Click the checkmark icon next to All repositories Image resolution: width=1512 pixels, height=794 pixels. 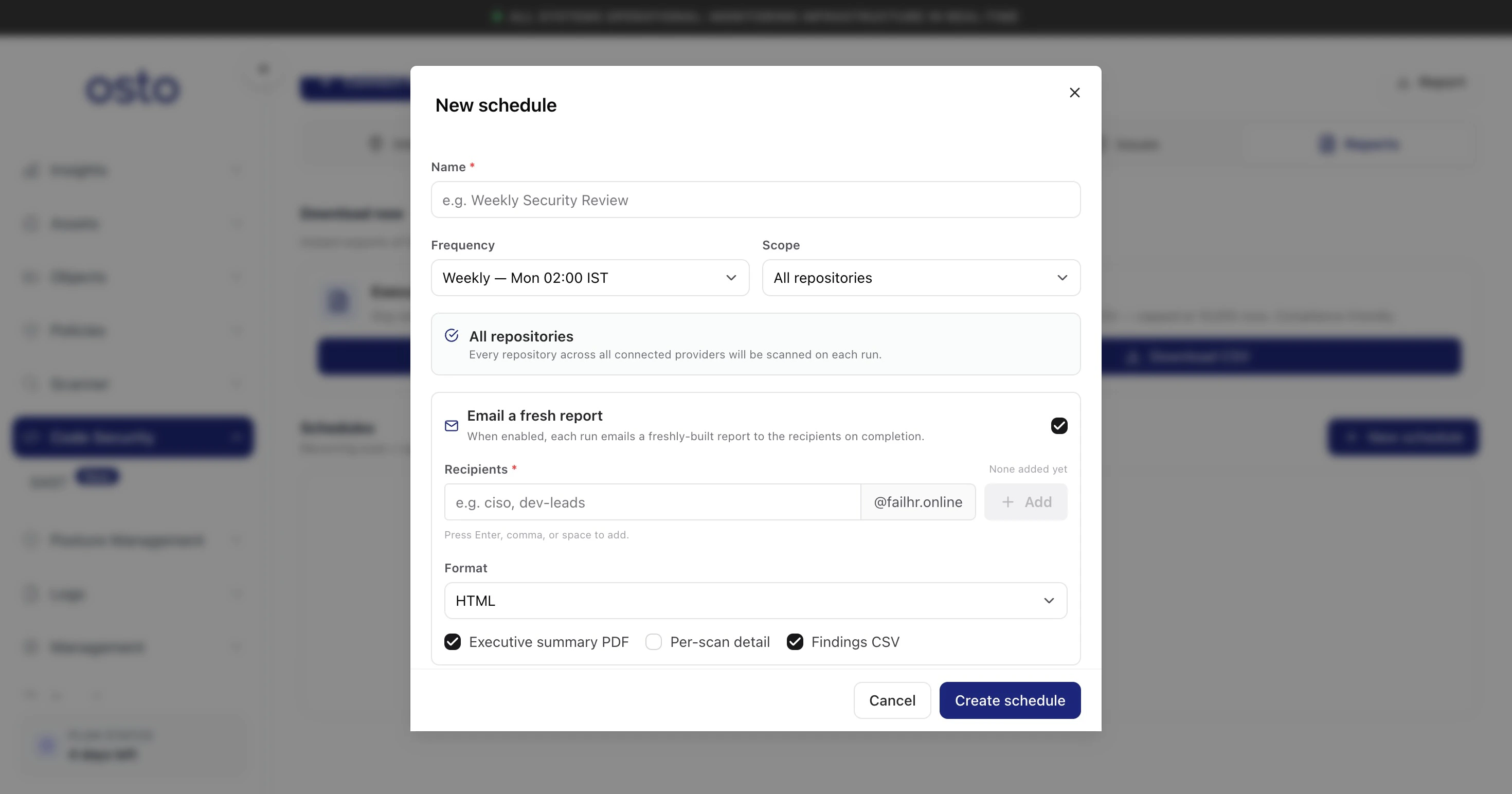point(452,335)
